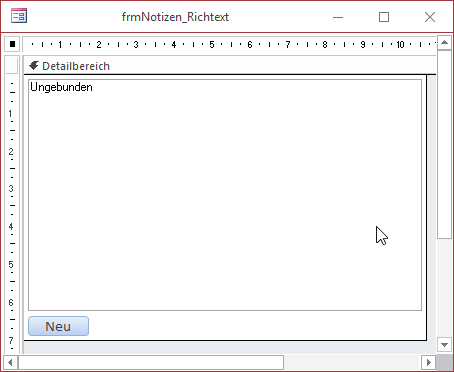Click the horizontal scrollbar thumb

click(x=151, y=362)
